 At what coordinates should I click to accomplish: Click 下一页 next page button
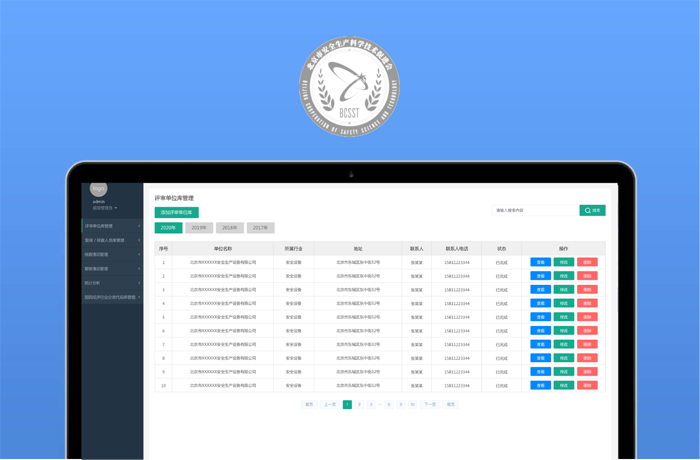[430, 404]
